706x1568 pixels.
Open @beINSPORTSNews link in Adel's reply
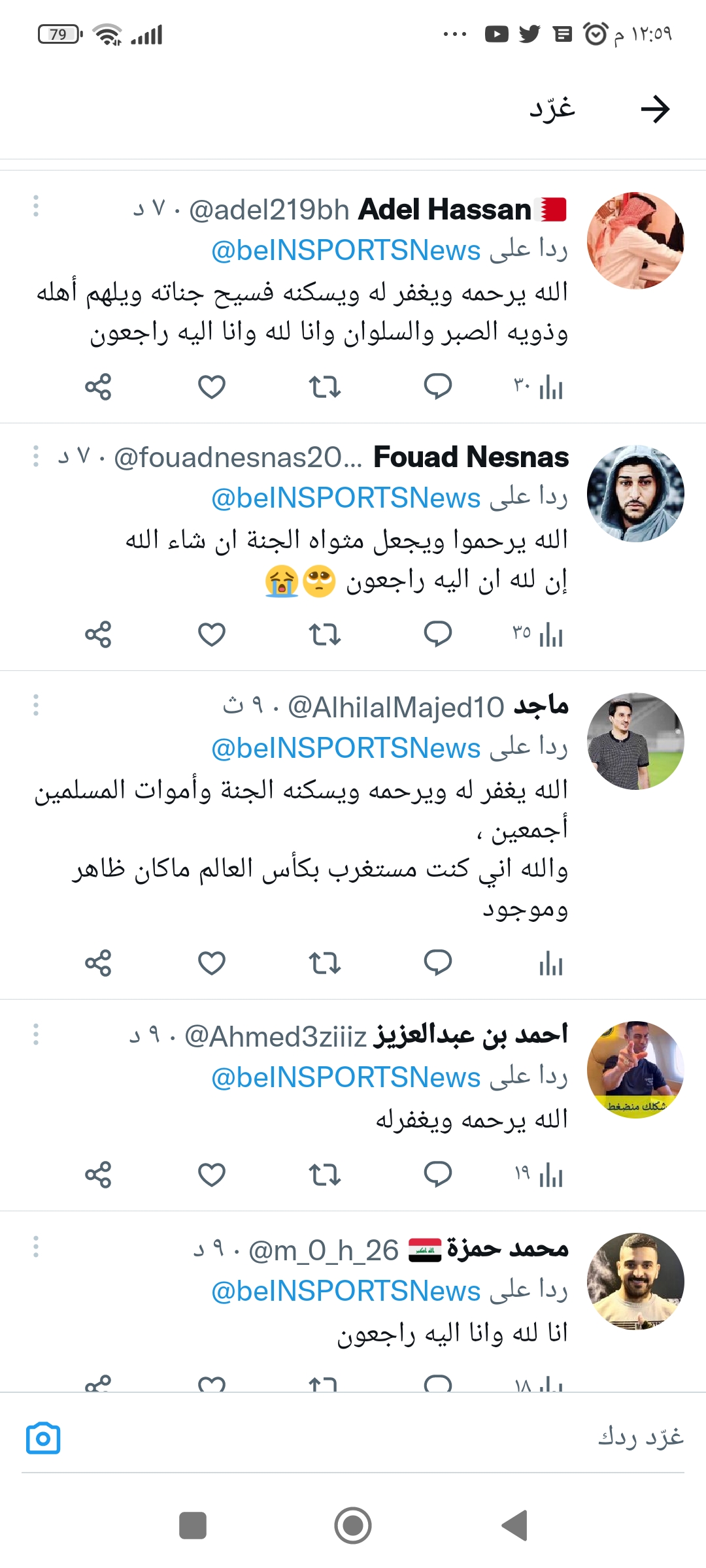346,251
